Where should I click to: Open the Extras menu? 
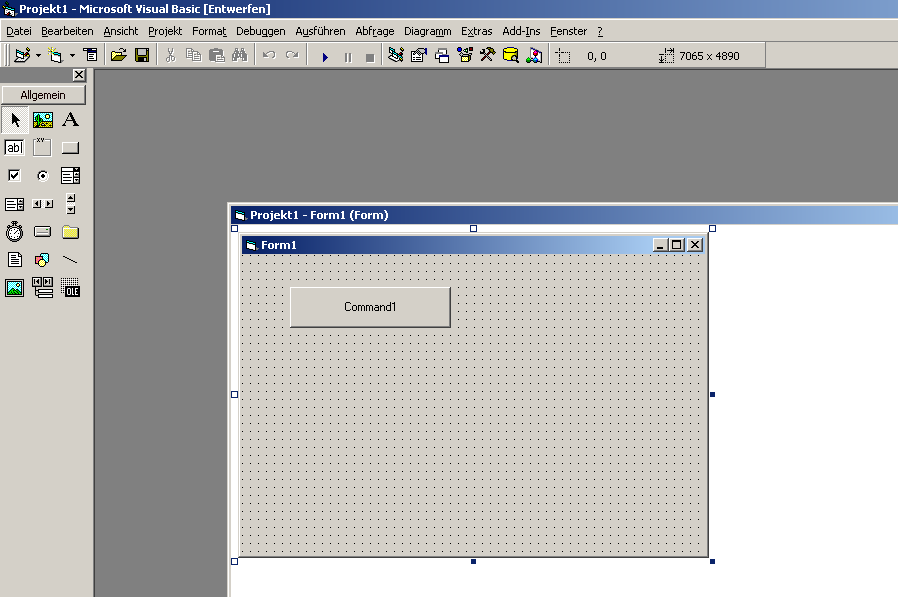476,32
